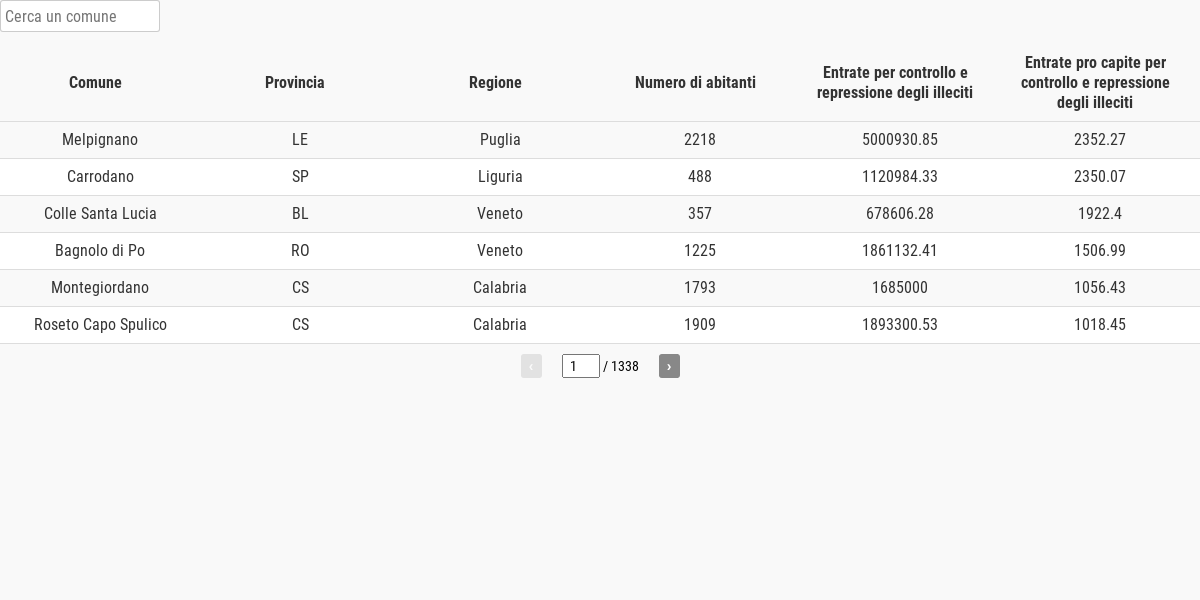Focus the Cerca un comune search field
Viewport: 1200px width, 600px height.
click(x=80, y=16)
